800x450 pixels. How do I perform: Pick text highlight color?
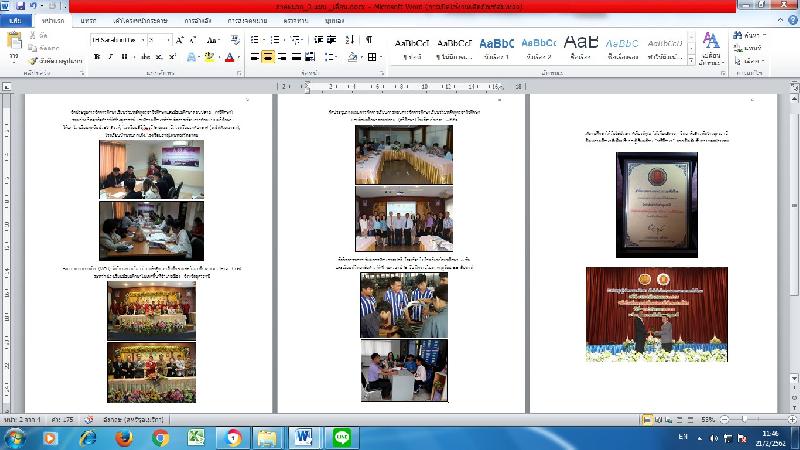pyautogui.click(x=209, y=57)
